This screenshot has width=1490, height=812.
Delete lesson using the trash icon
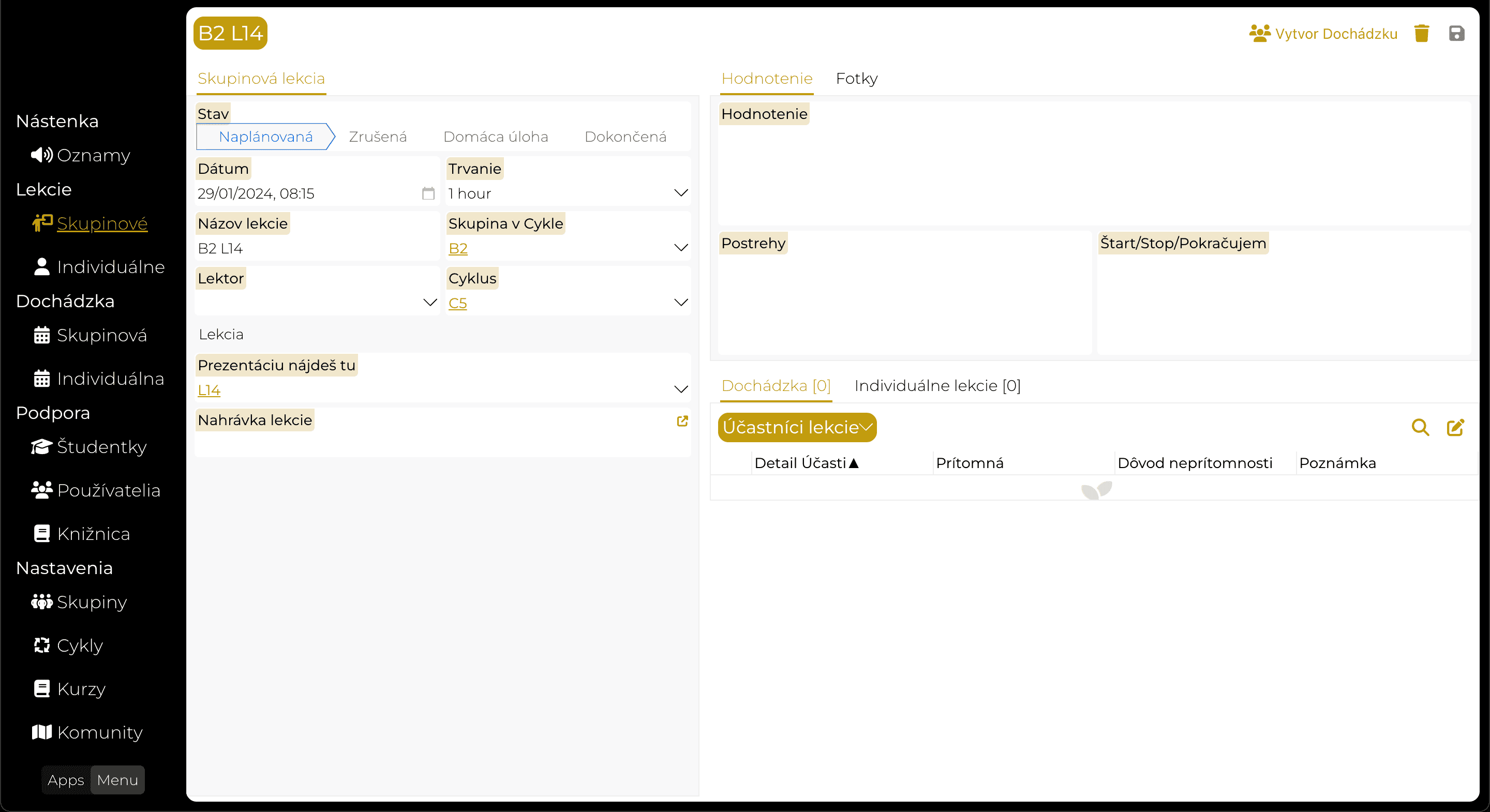[x=1421, y=34]
